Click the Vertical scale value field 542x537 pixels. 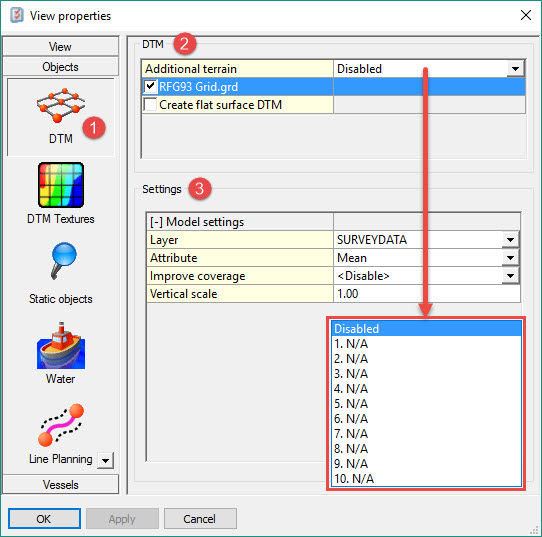427,294
